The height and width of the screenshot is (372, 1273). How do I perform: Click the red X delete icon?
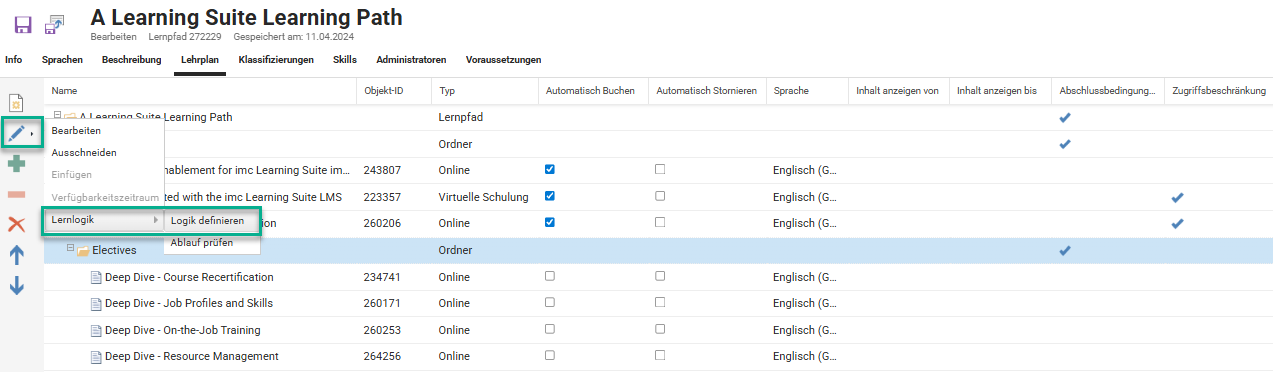pos(16,224)
